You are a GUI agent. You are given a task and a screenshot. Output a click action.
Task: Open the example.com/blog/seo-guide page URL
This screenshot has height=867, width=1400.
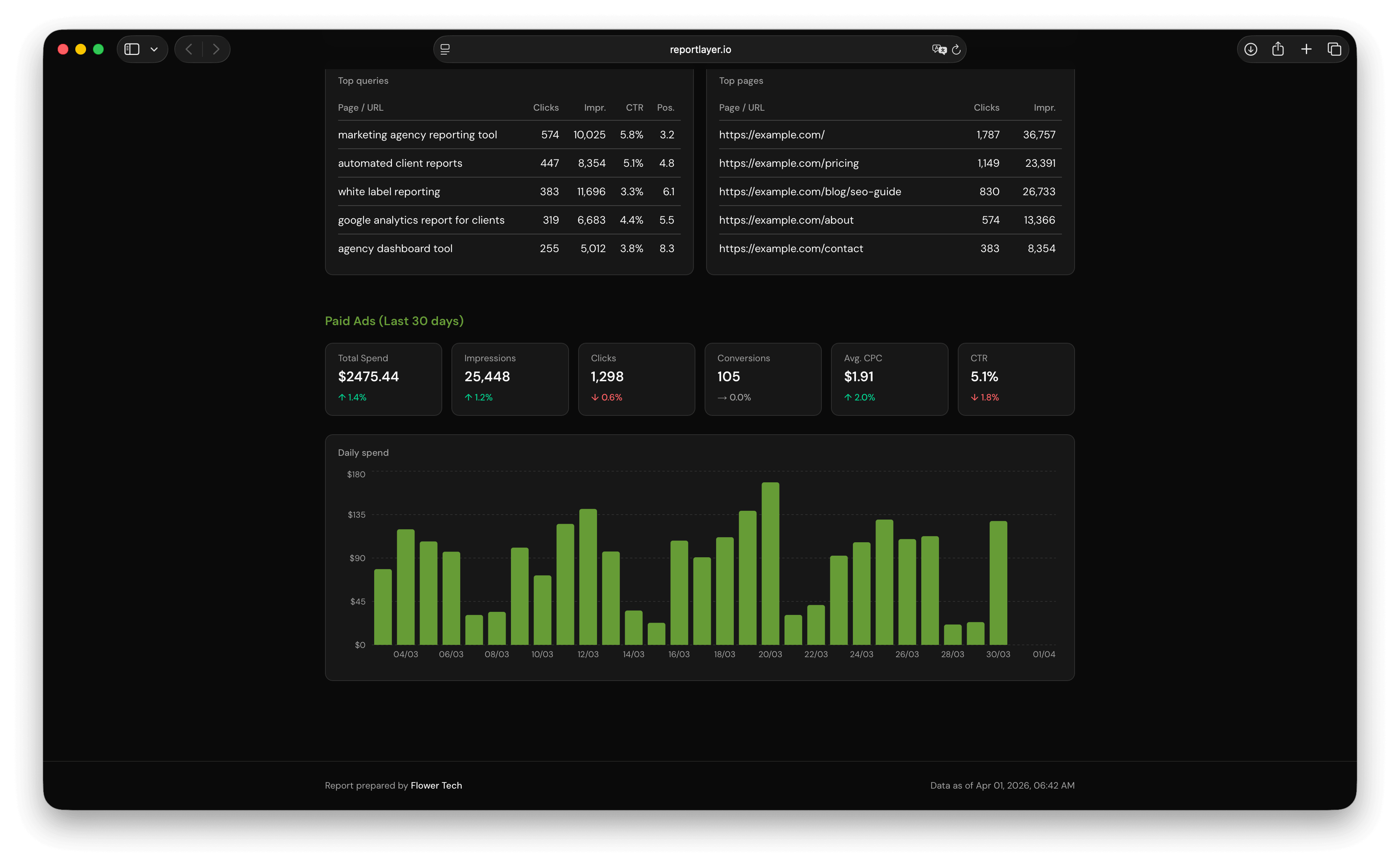click(810, 191)
